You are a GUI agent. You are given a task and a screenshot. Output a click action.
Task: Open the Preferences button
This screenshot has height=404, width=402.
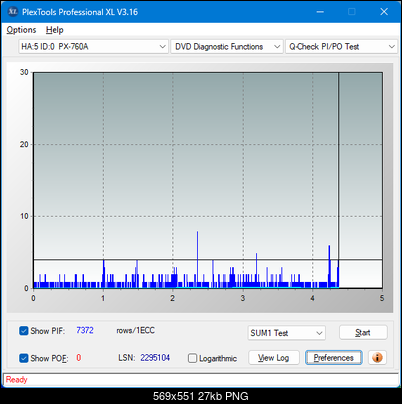click(333, 358)
